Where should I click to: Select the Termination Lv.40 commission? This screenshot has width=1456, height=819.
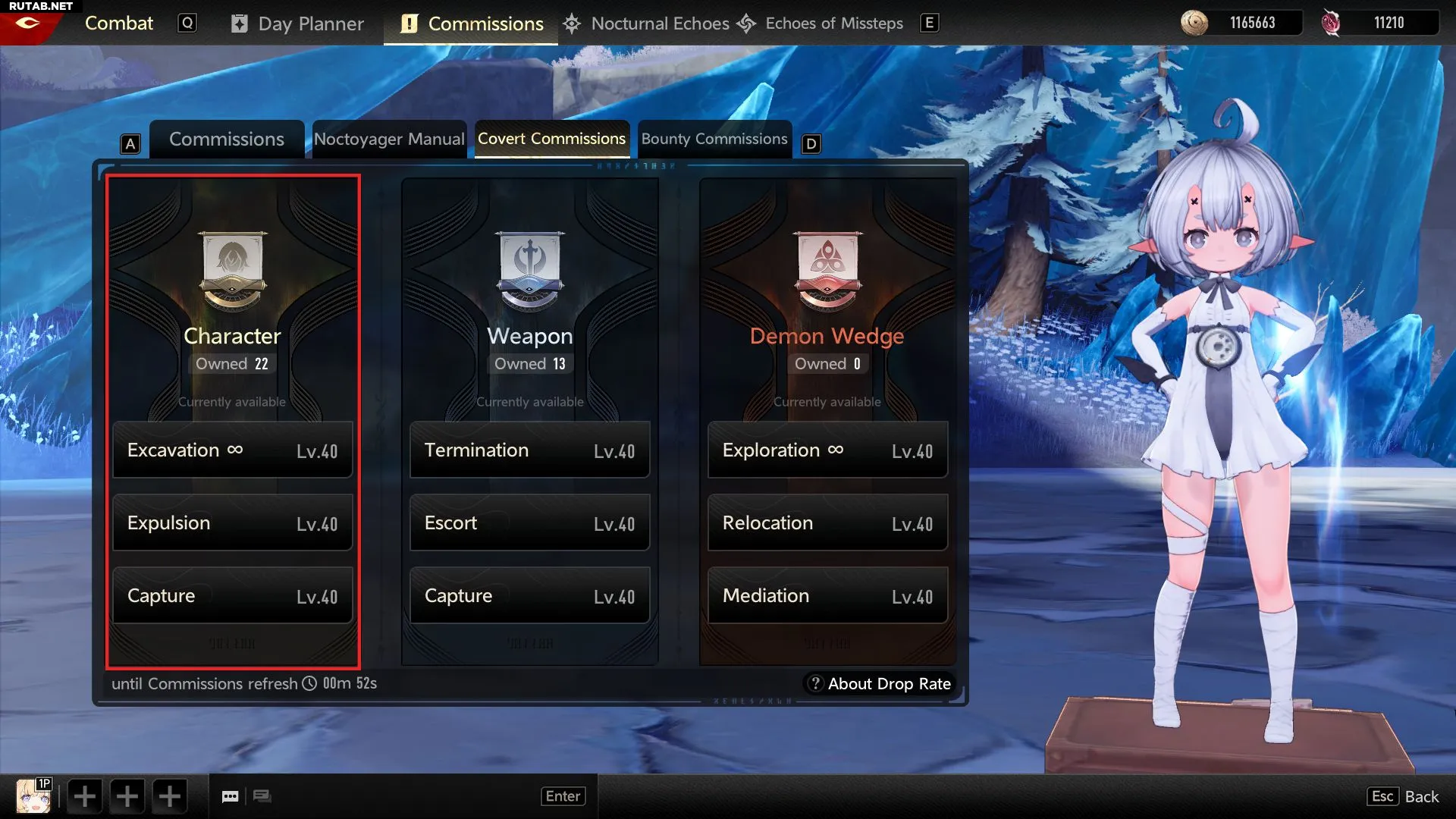click(x=530, y=450)
